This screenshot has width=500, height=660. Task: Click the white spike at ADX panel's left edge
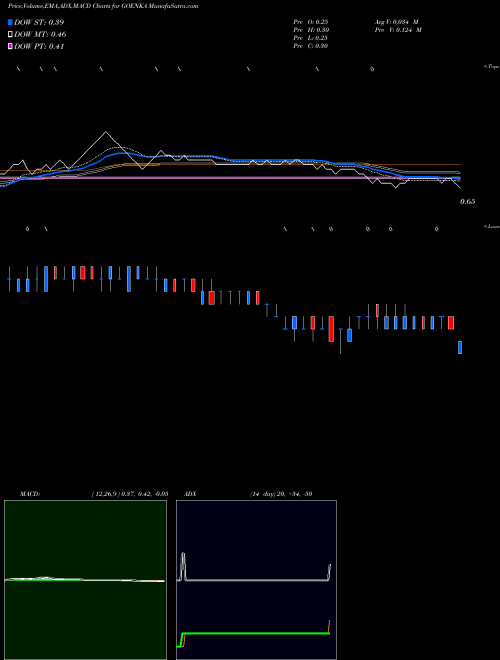(x=183, y=566)
